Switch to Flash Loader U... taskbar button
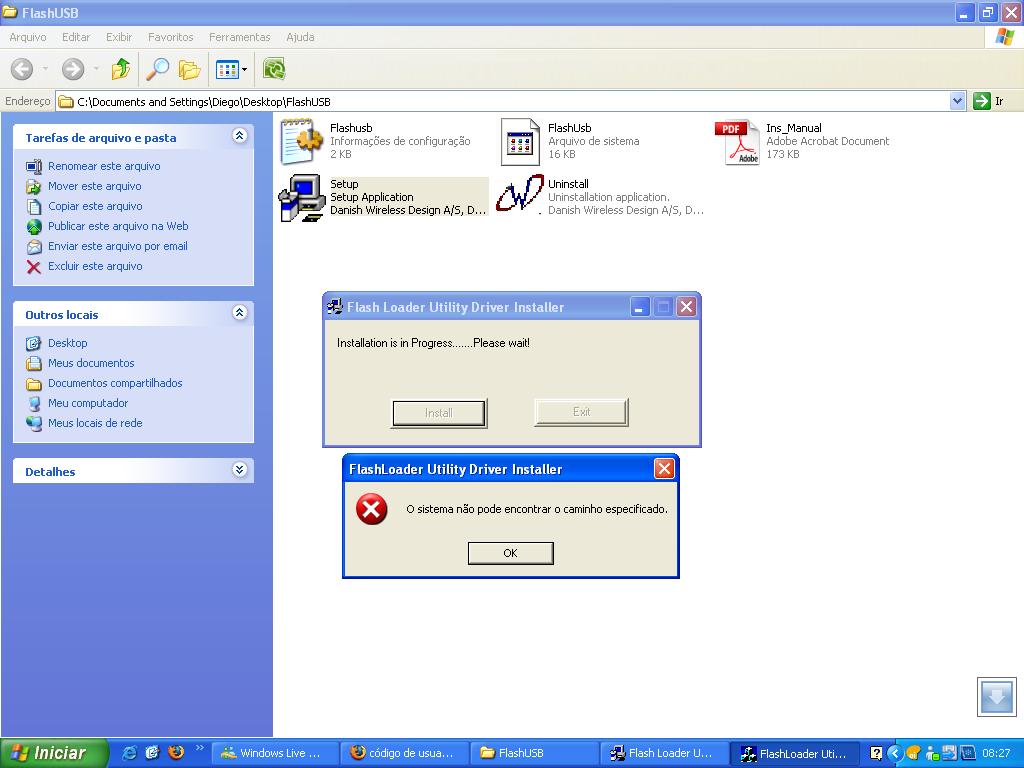 [663, 753]
